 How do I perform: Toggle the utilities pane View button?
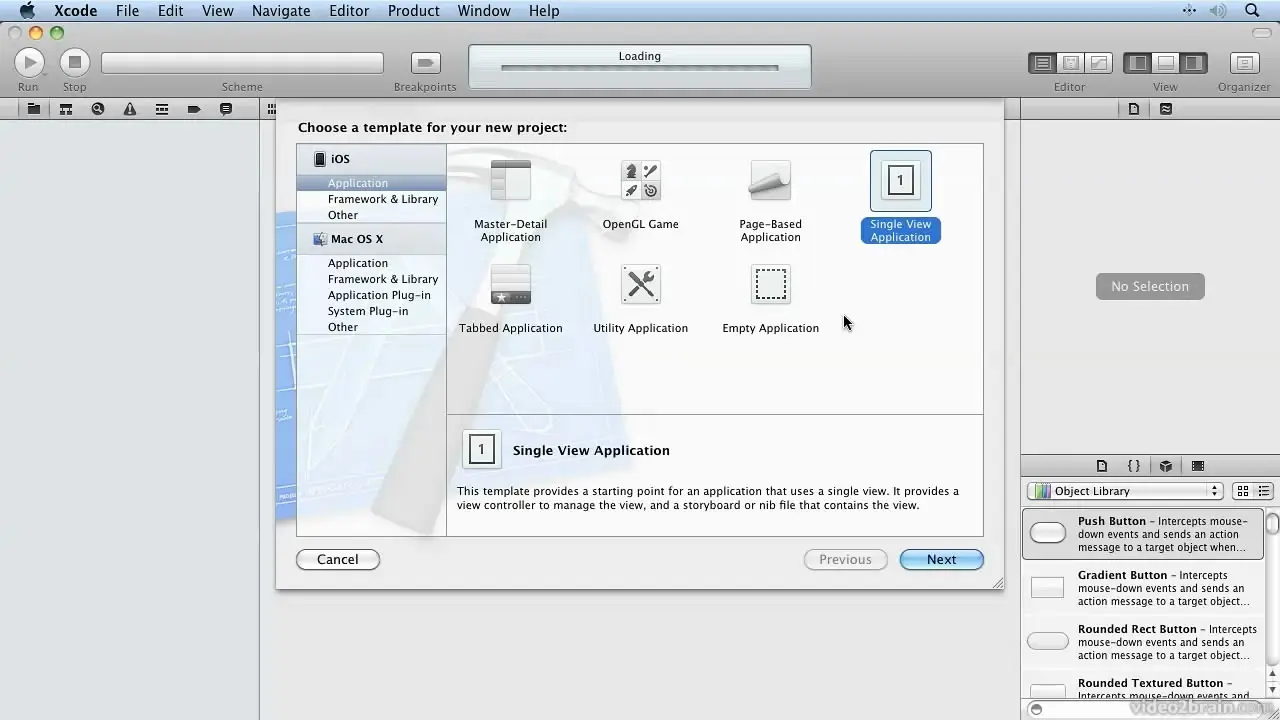[x=1194, y=62]
